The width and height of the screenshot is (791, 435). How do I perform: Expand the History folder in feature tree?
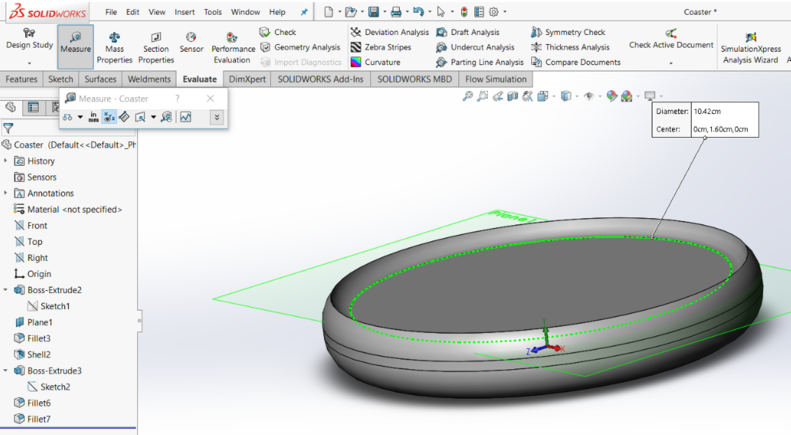(6, 161)
